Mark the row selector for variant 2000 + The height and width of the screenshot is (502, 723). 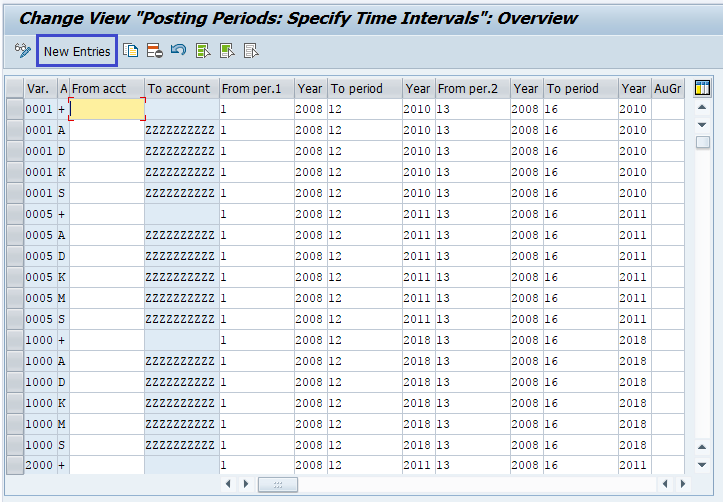tap(14, 466)
